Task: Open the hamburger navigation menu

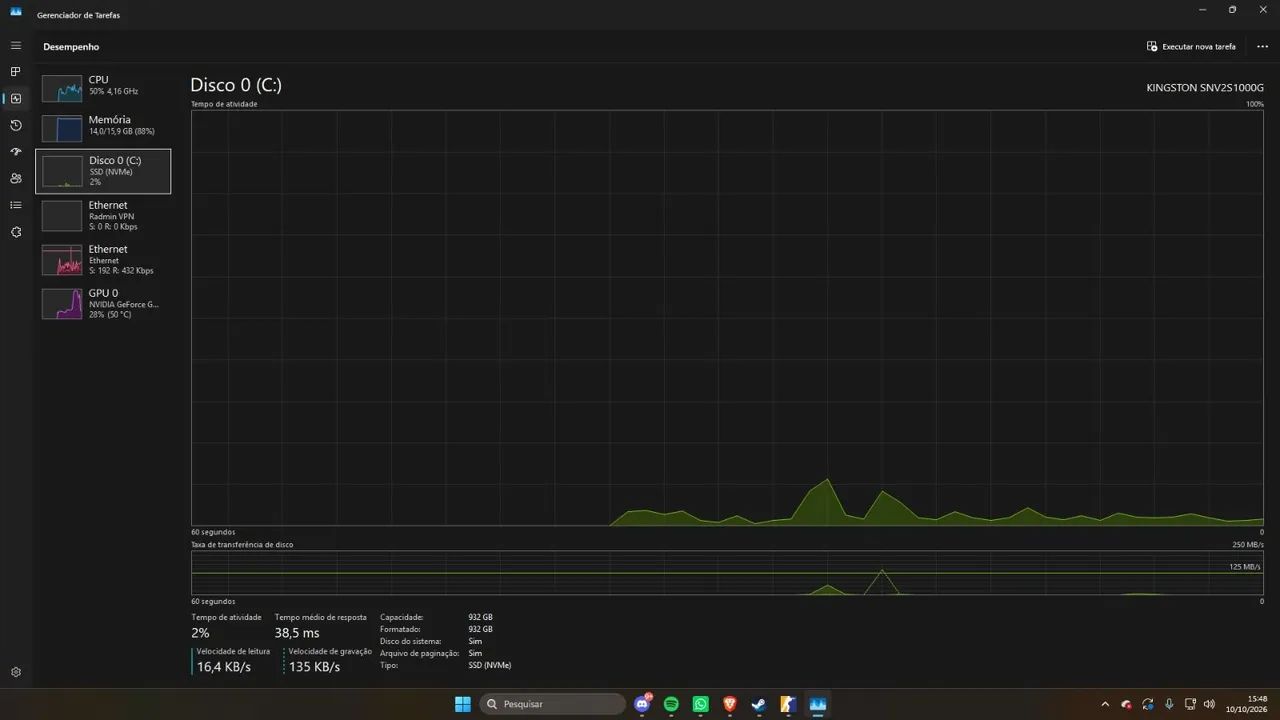Action: (x=16, y=46)
